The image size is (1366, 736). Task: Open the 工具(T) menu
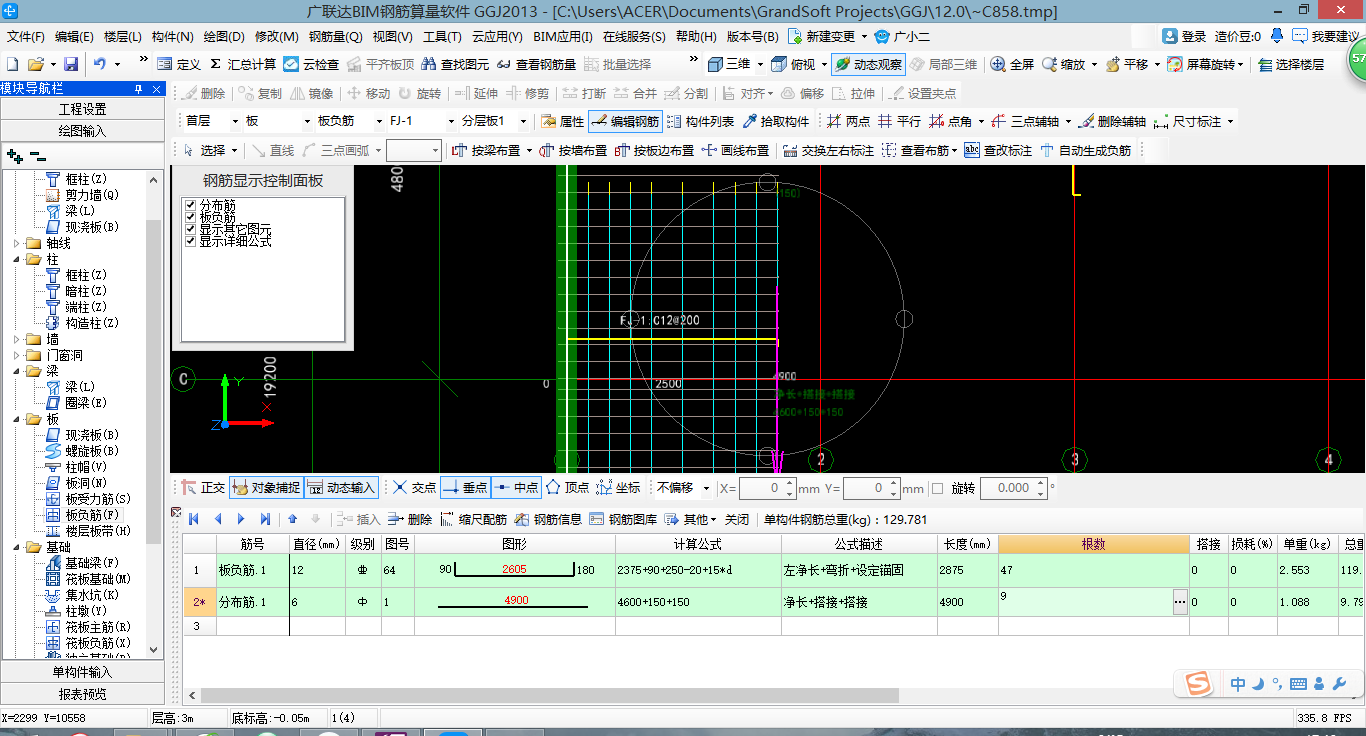point(442,36)
